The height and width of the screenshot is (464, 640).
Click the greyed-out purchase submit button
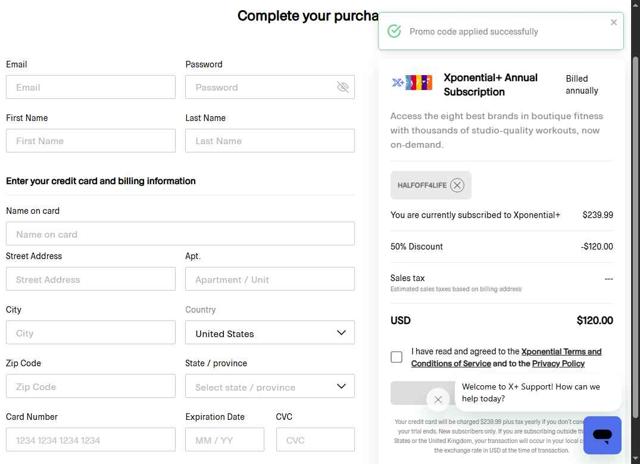coord(422,393)
